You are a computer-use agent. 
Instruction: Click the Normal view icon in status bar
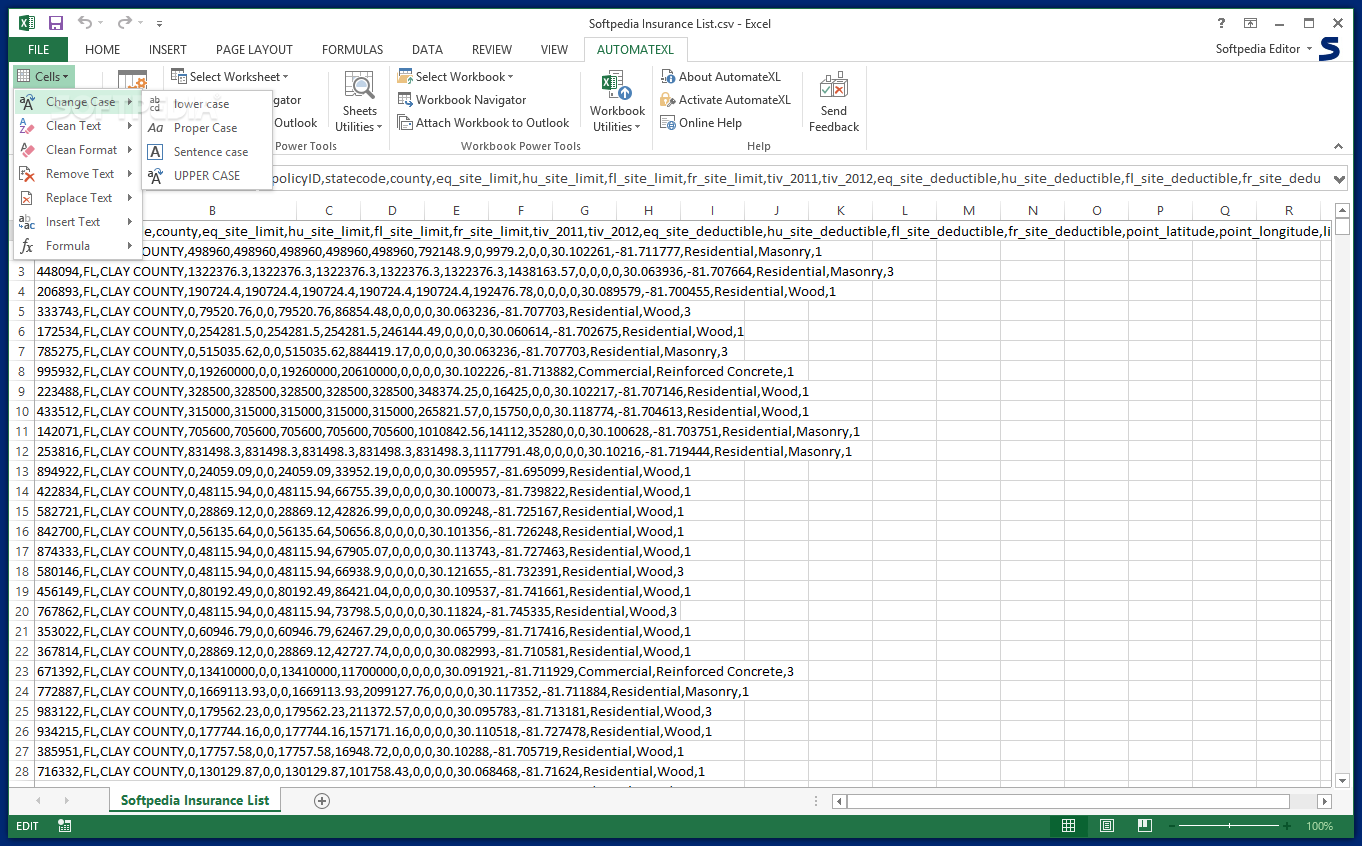(x=1068, y=826)
